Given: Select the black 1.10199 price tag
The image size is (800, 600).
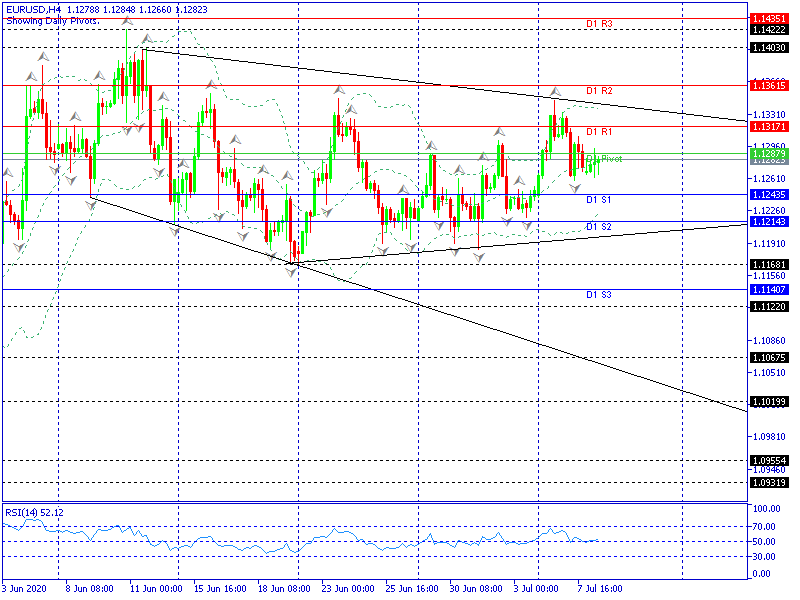Looking at the screenshot, I should [x=769, y=402].
